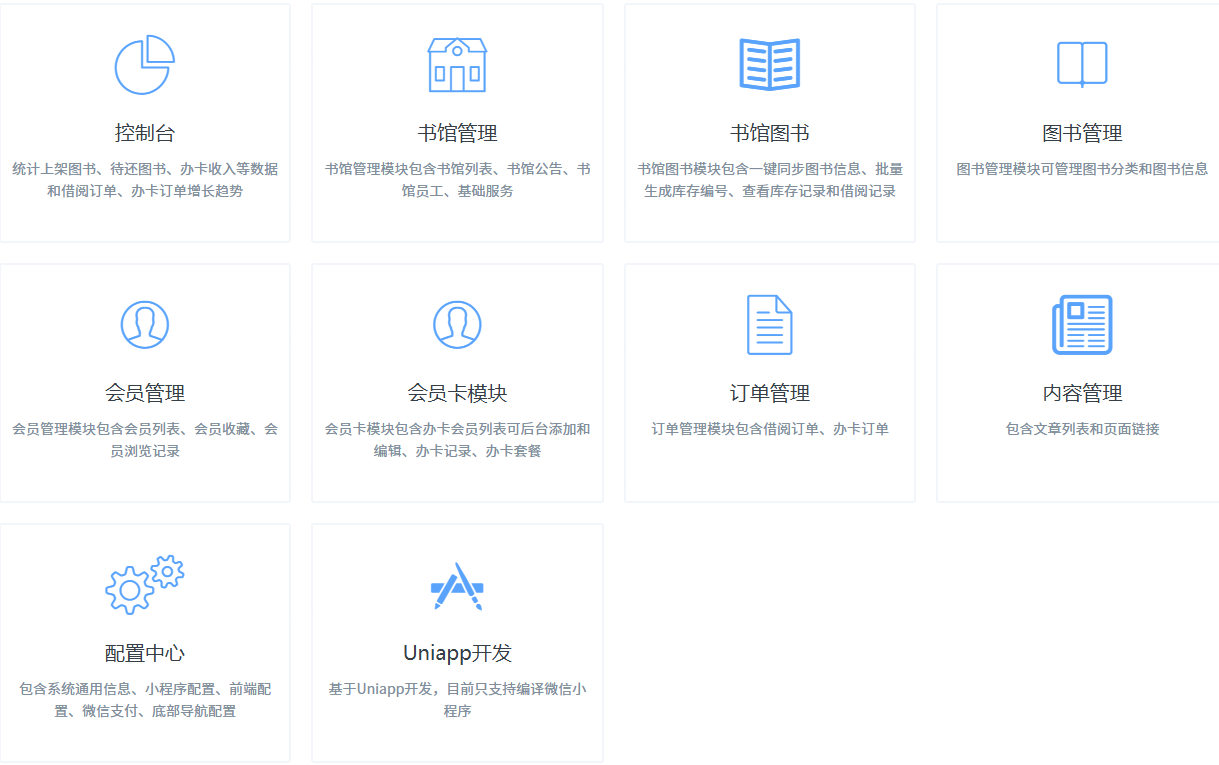Click the outlined book icon above 图书管理
The image size is (1219, 765).
coord(1082,65)
